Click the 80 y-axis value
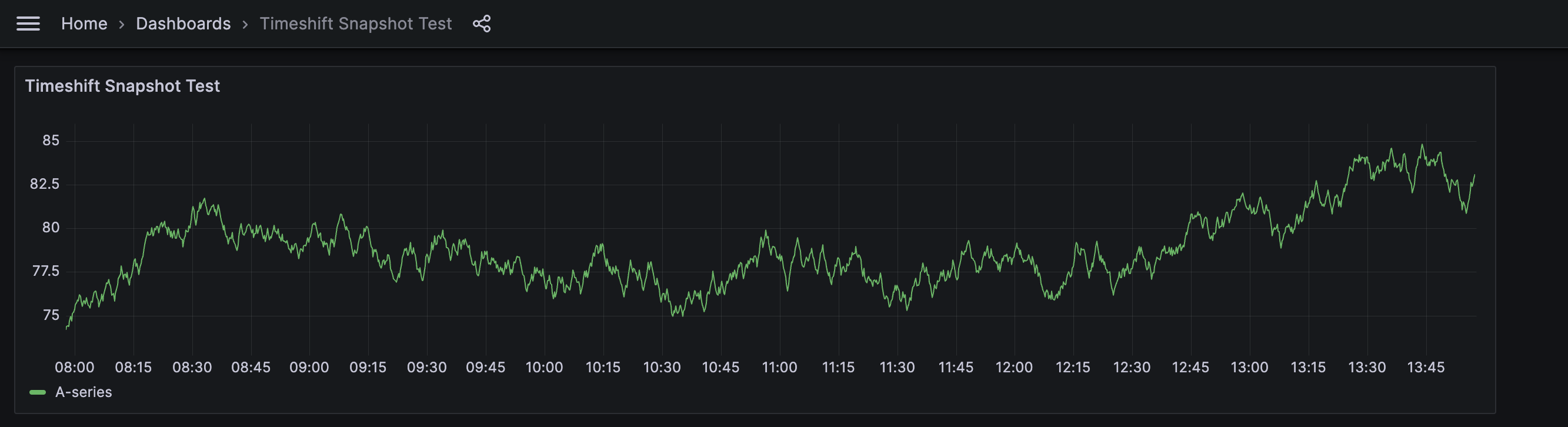The width and height of the screenshot is (1568, 427). pyautogui.click(x=51, y=228)
